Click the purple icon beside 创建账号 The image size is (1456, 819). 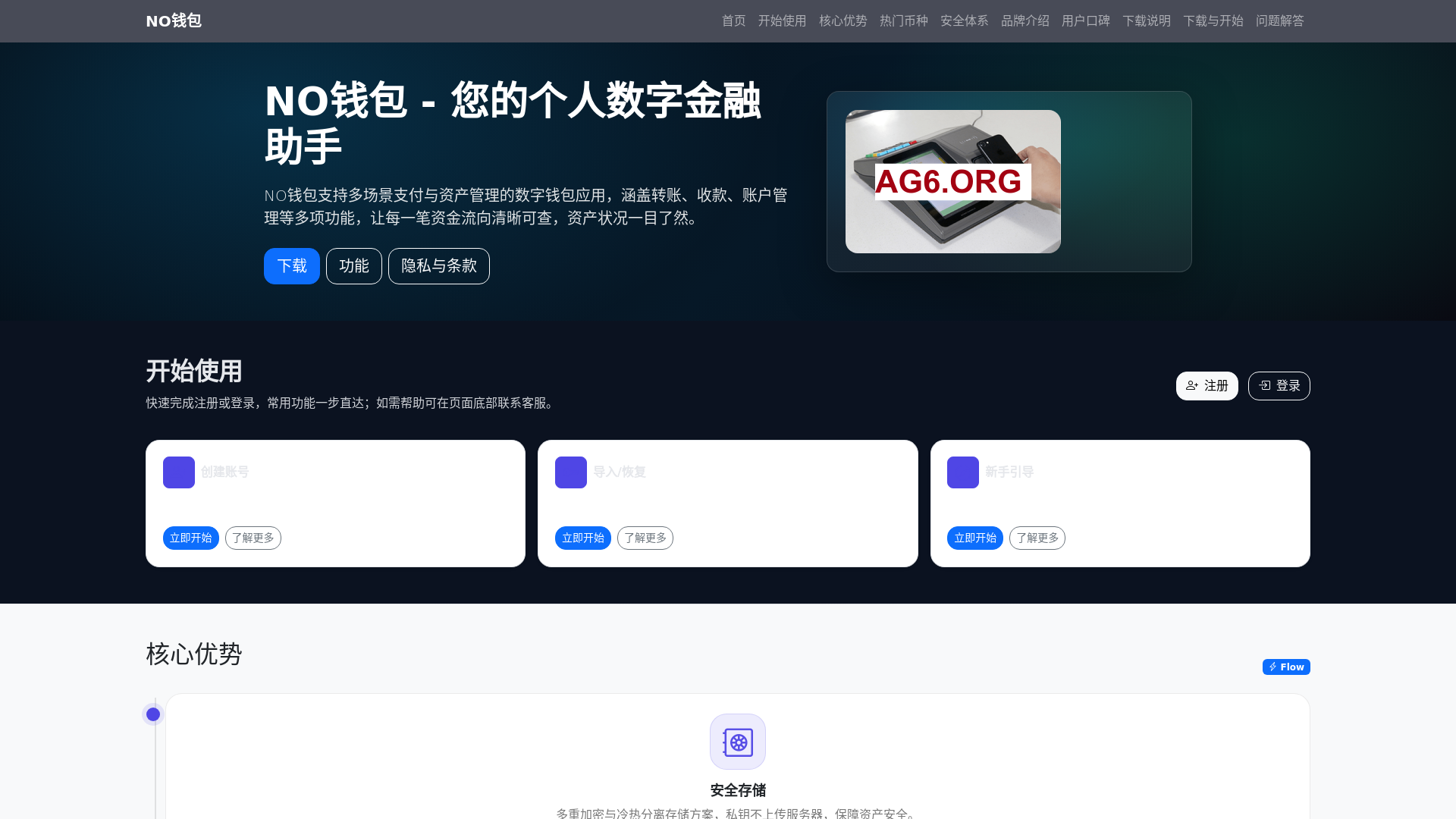coord(179,472)
